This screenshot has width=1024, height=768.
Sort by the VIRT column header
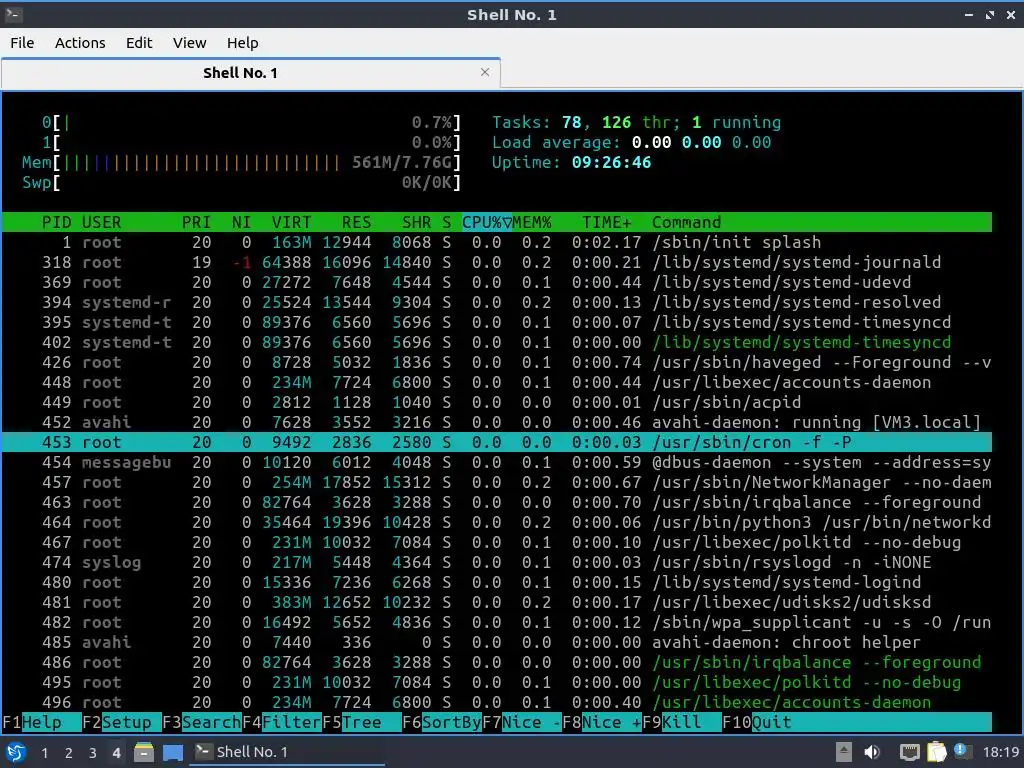[291, 223]
